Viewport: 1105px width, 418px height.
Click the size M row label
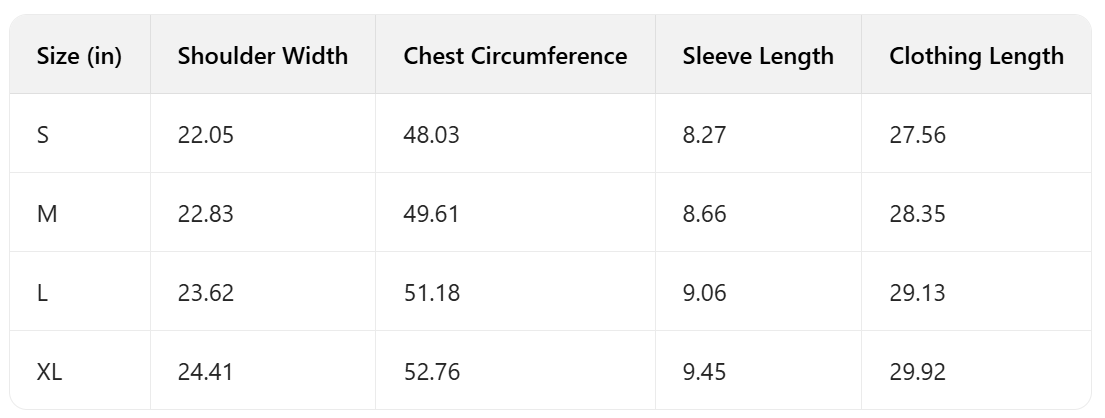(46, 214)
